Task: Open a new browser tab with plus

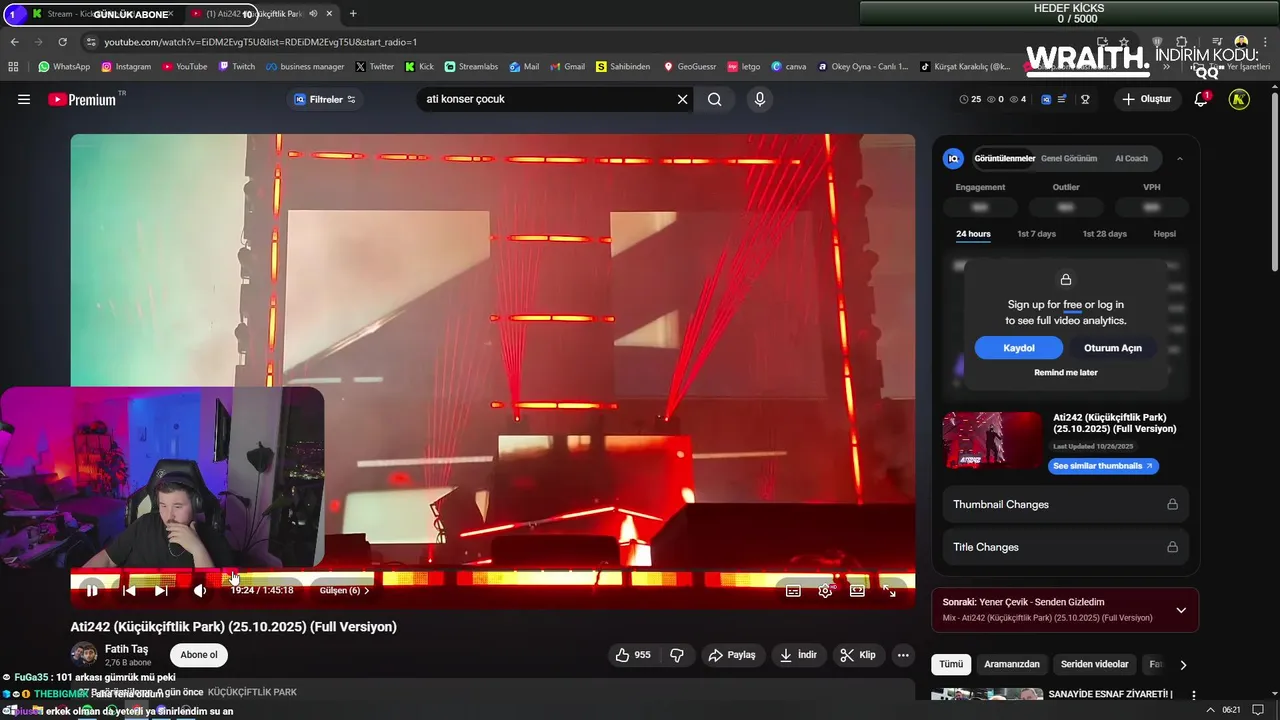Action: point(353,14)
